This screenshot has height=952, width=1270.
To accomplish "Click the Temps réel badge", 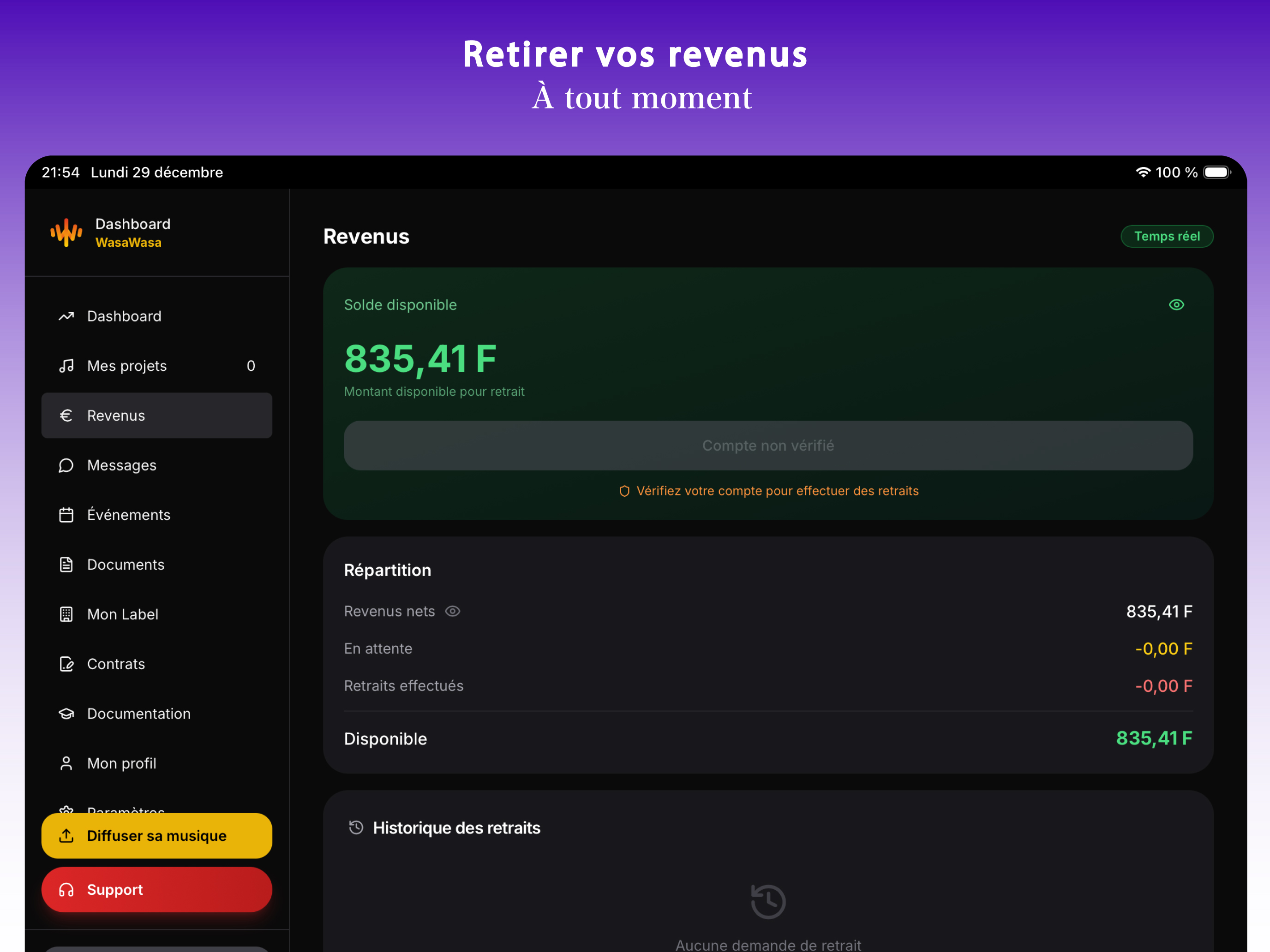I will tap(1167, 237).
